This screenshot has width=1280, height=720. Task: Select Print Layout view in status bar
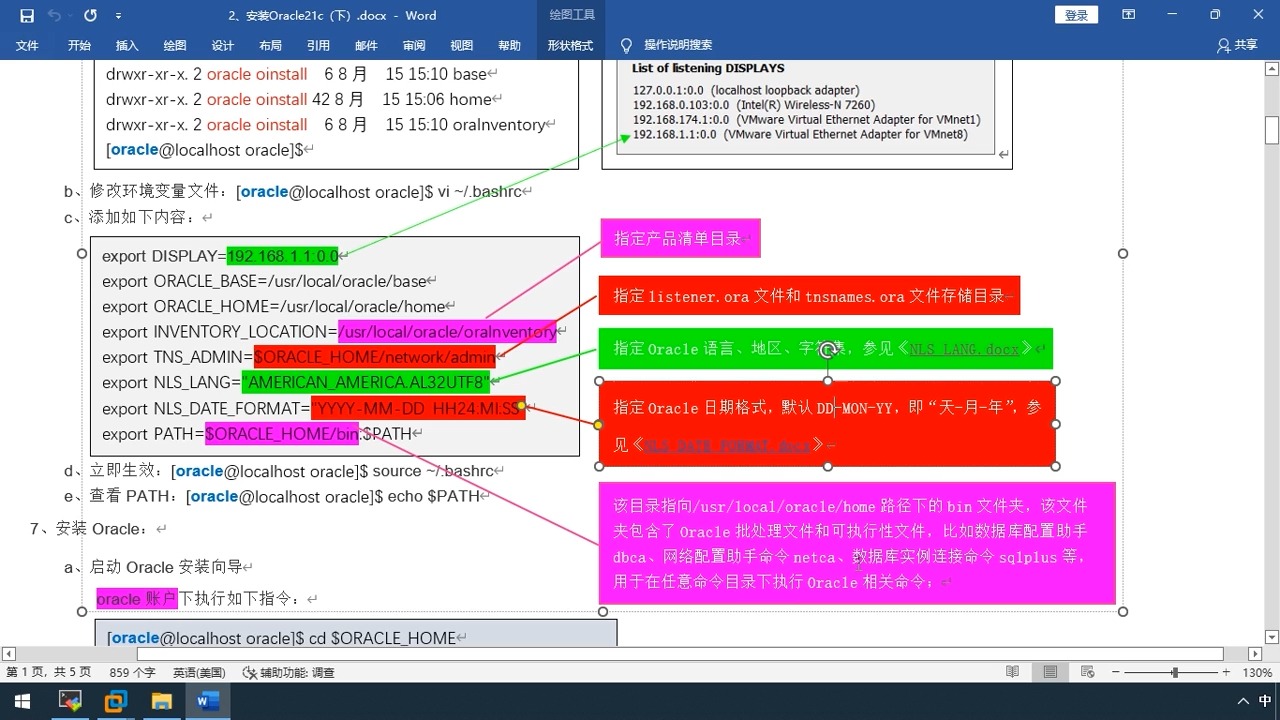click(1049, 672)
